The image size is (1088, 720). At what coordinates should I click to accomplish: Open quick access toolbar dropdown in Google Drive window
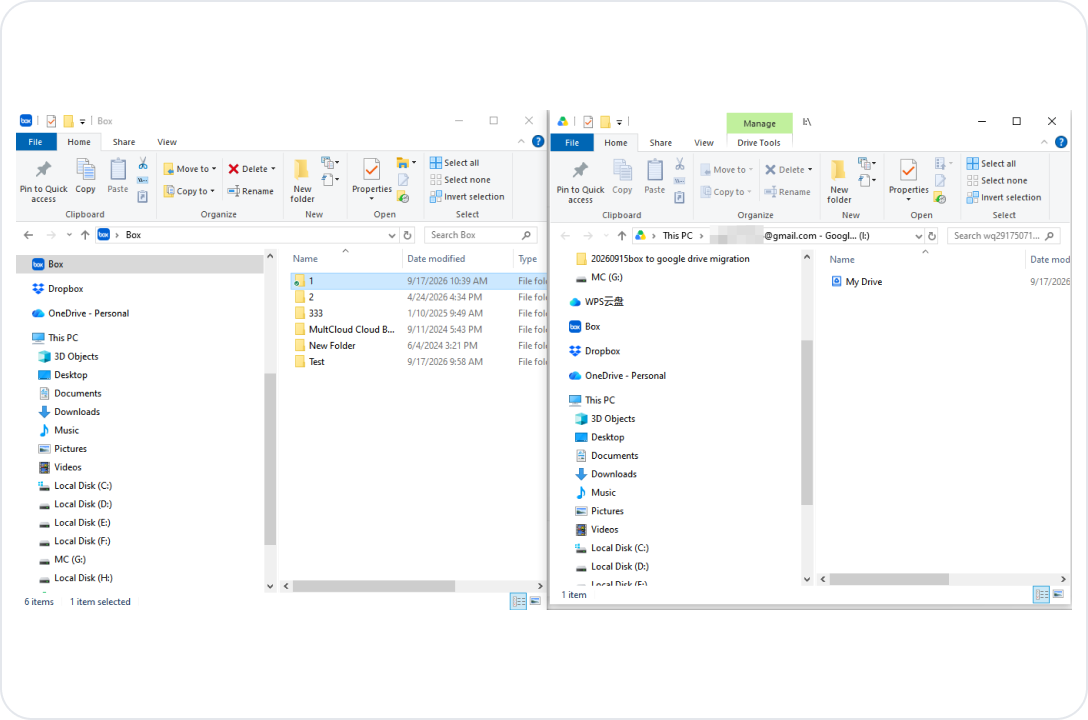pyautogui.click(x=619, y=122)
